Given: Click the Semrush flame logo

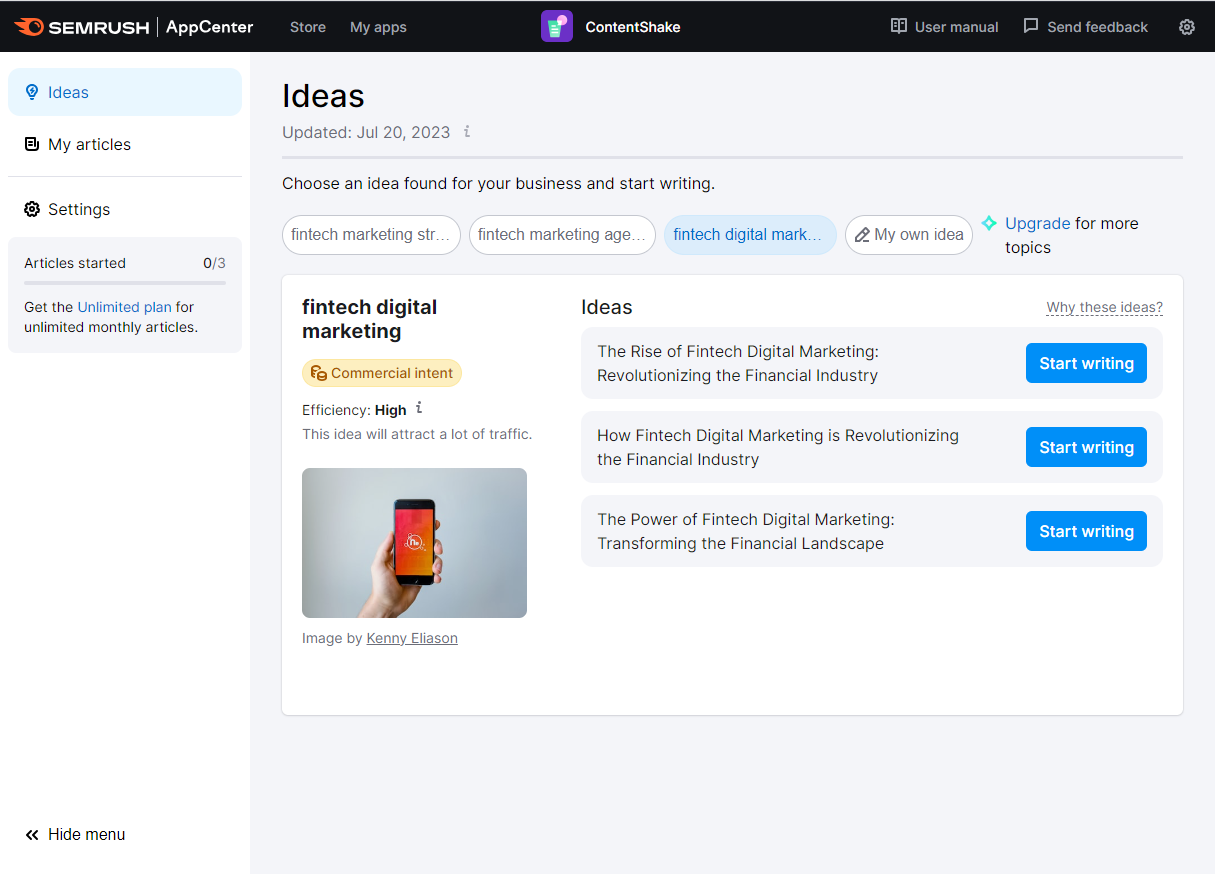Looking at the screenshot, I should pos(29,27).
